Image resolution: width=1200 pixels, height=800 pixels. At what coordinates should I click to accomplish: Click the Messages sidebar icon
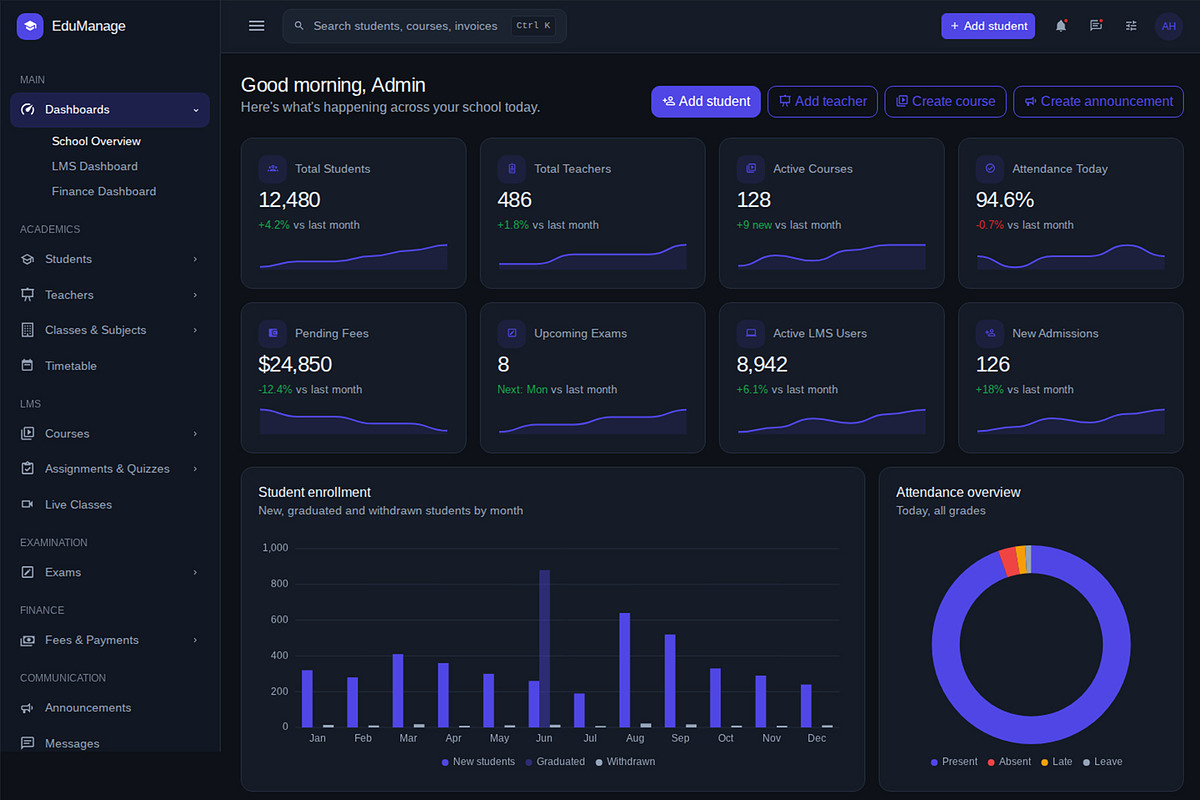coord(27,744)
